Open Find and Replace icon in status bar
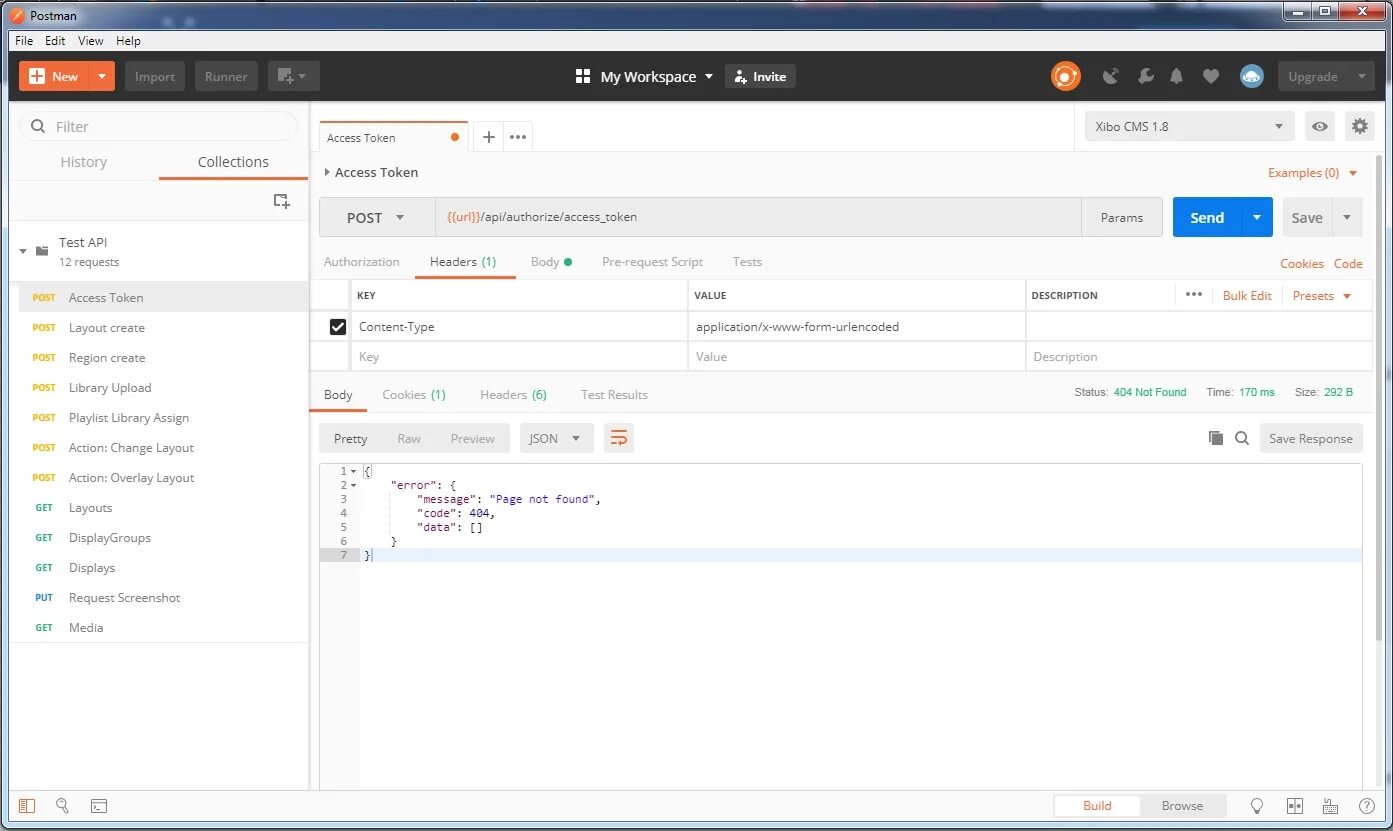Screen dimensions: 1393x831 tap(62, 805)
